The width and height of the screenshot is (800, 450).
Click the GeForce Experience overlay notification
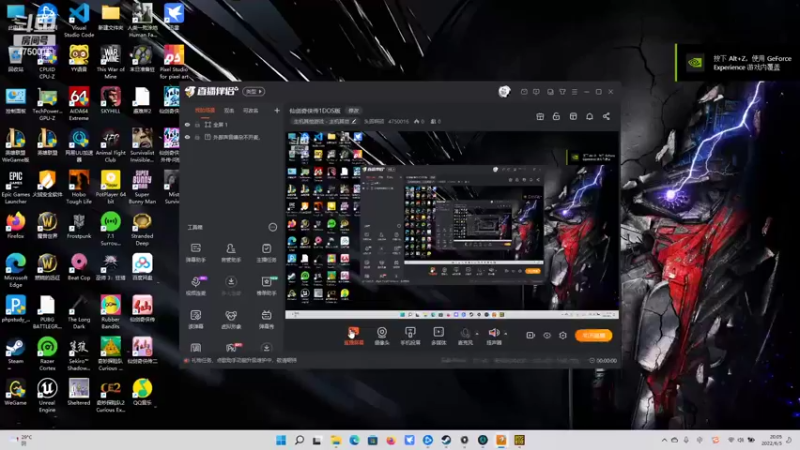point(737,63)
